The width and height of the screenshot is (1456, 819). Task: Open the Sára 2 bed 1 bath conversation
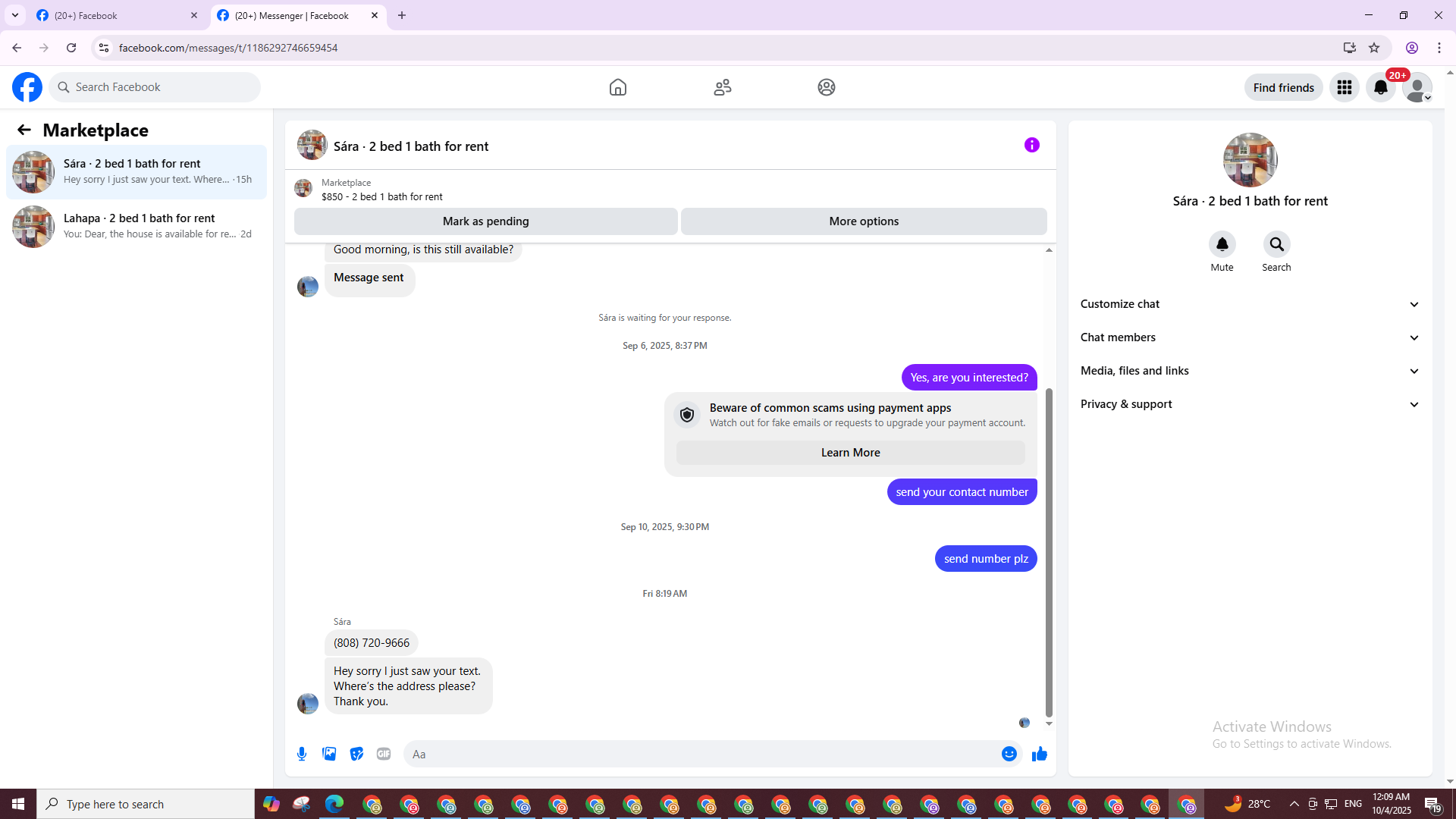136,172
